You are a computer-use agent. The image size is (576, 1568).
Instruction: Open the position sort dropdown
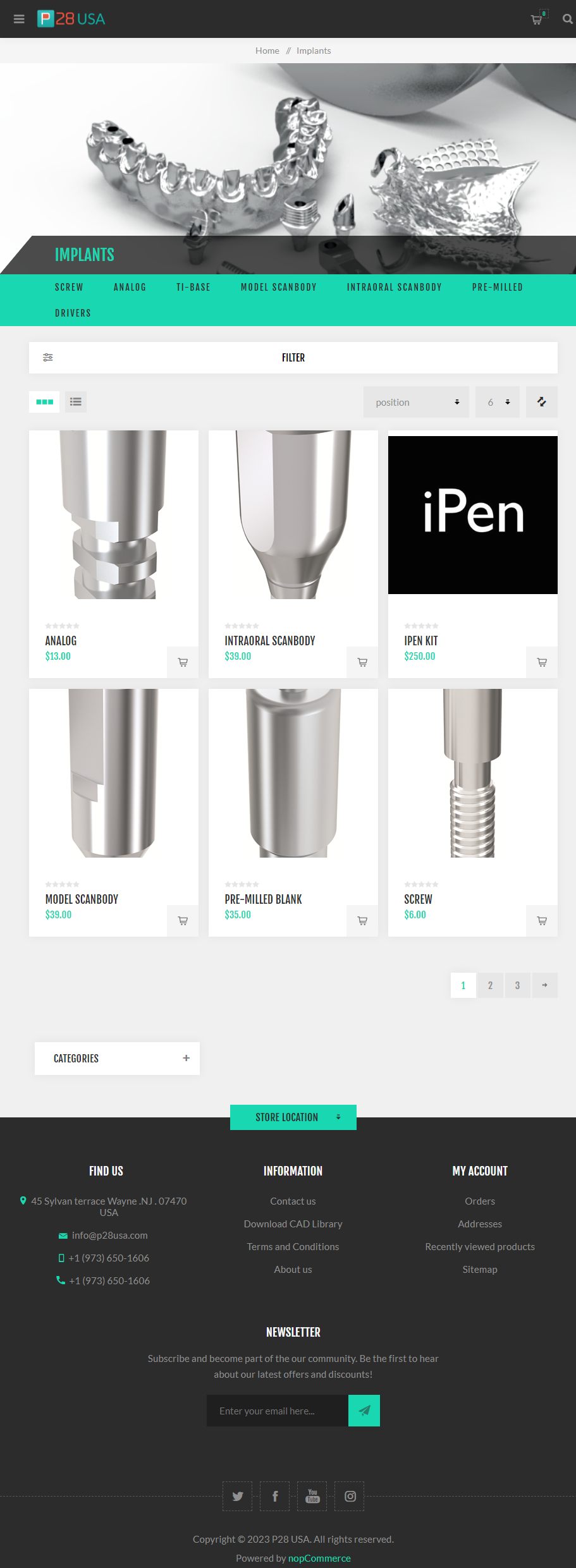pyautogui.click(x=416, y=402)
